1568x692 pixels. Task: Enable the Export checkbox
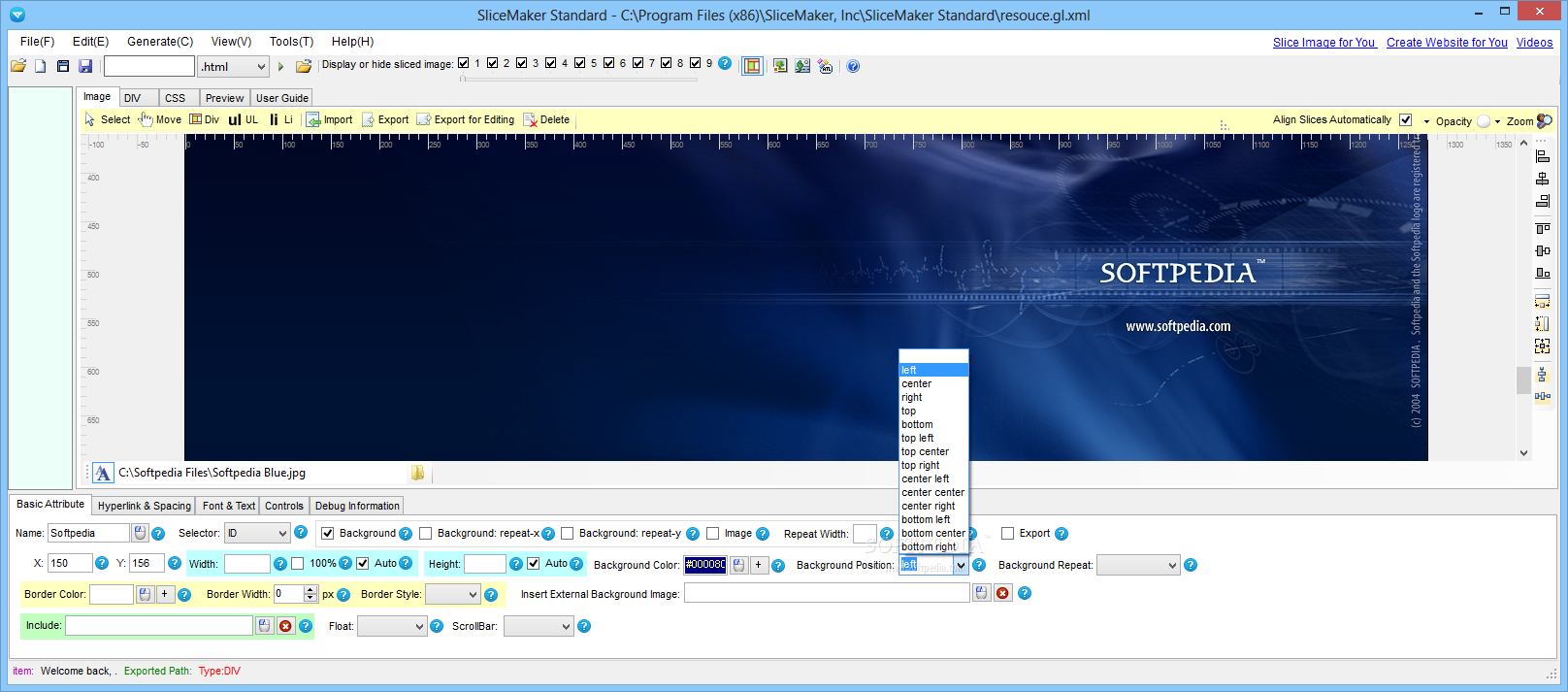click(x=1007, y=533)
